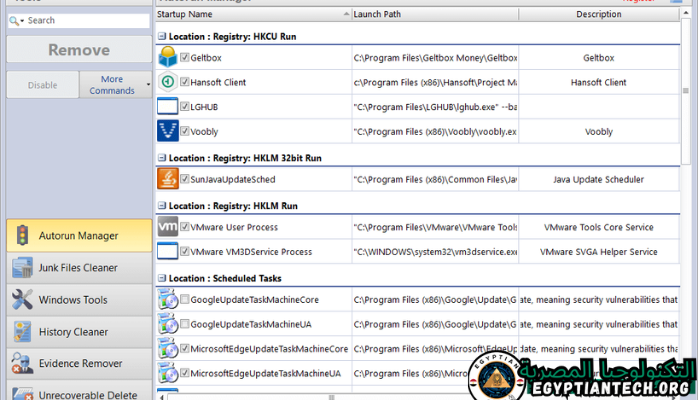Uncheck the SunJavaUpdateSched checkbox
The height and width of the screenshot is (400, 698).
185,179
